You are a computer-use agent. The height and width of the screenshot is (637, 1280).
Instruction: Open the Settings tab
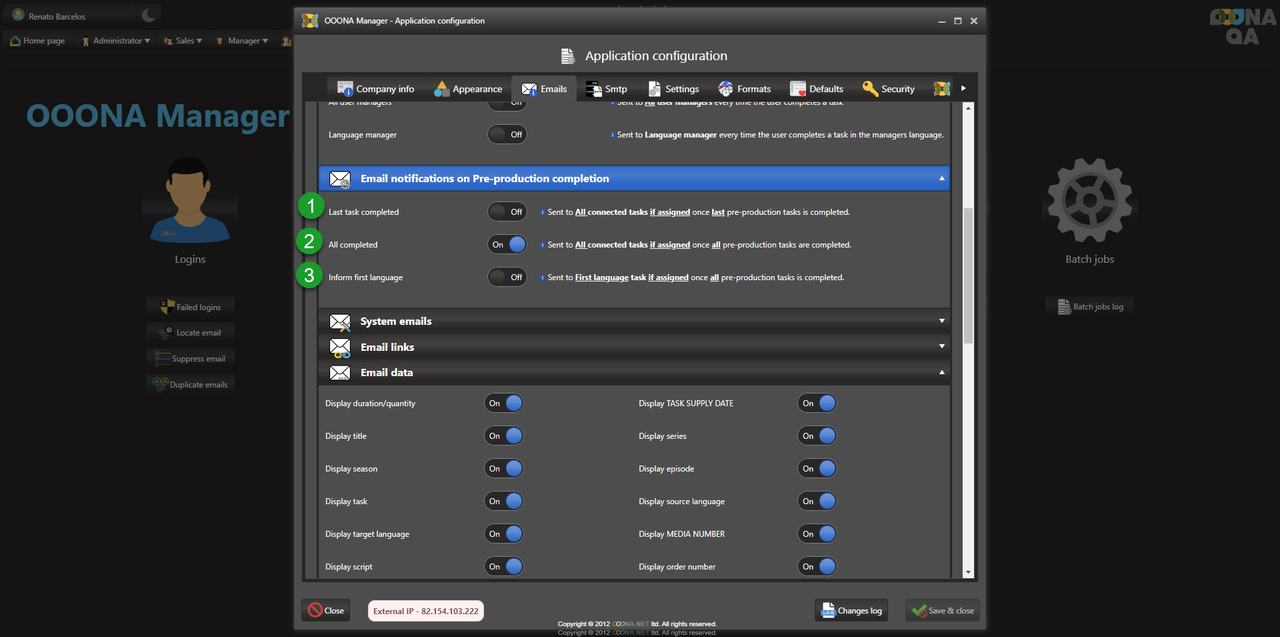[x=673, y=89]
